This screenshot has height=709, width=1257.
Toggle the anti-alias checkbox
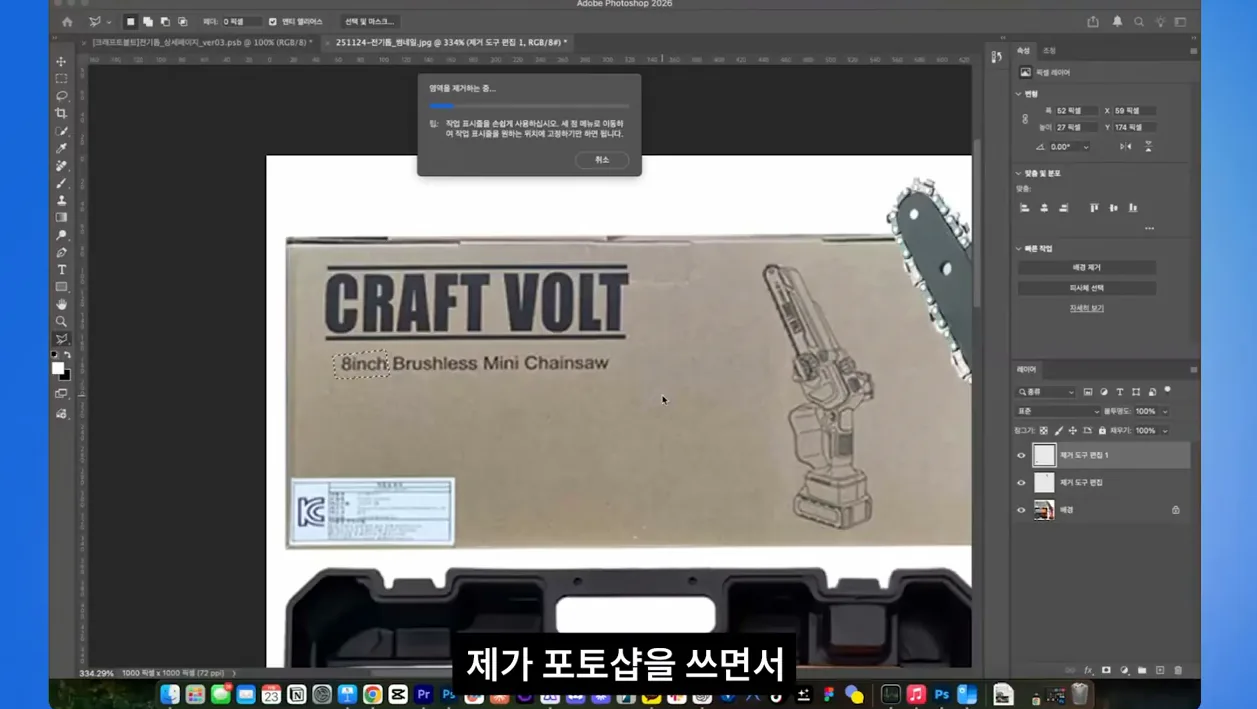click(273, 21)
